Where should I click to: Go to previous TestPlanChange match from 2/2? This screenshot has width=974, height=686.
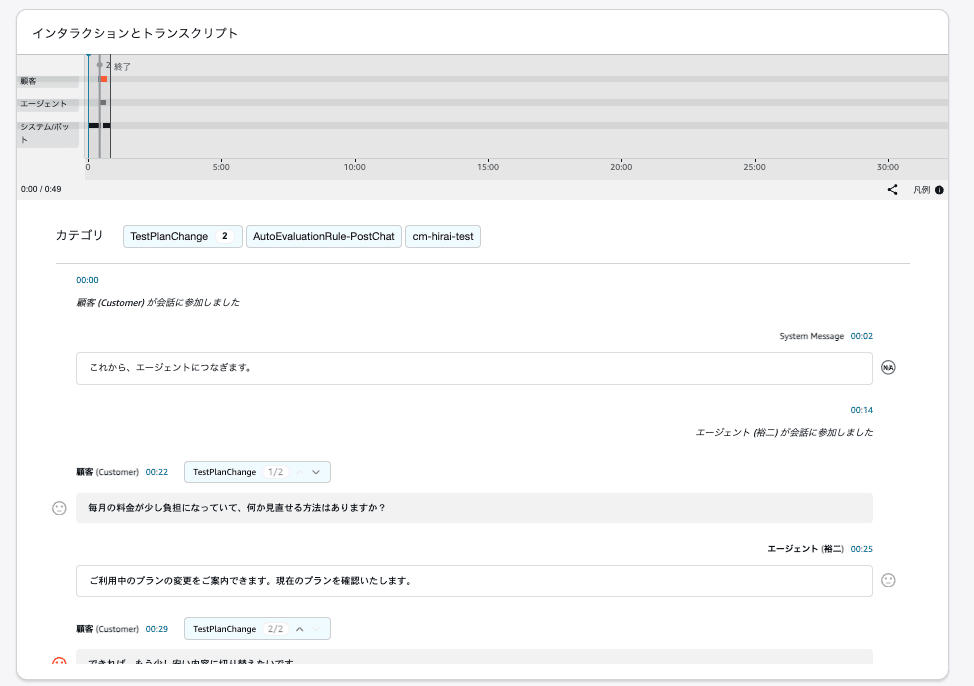299,629
